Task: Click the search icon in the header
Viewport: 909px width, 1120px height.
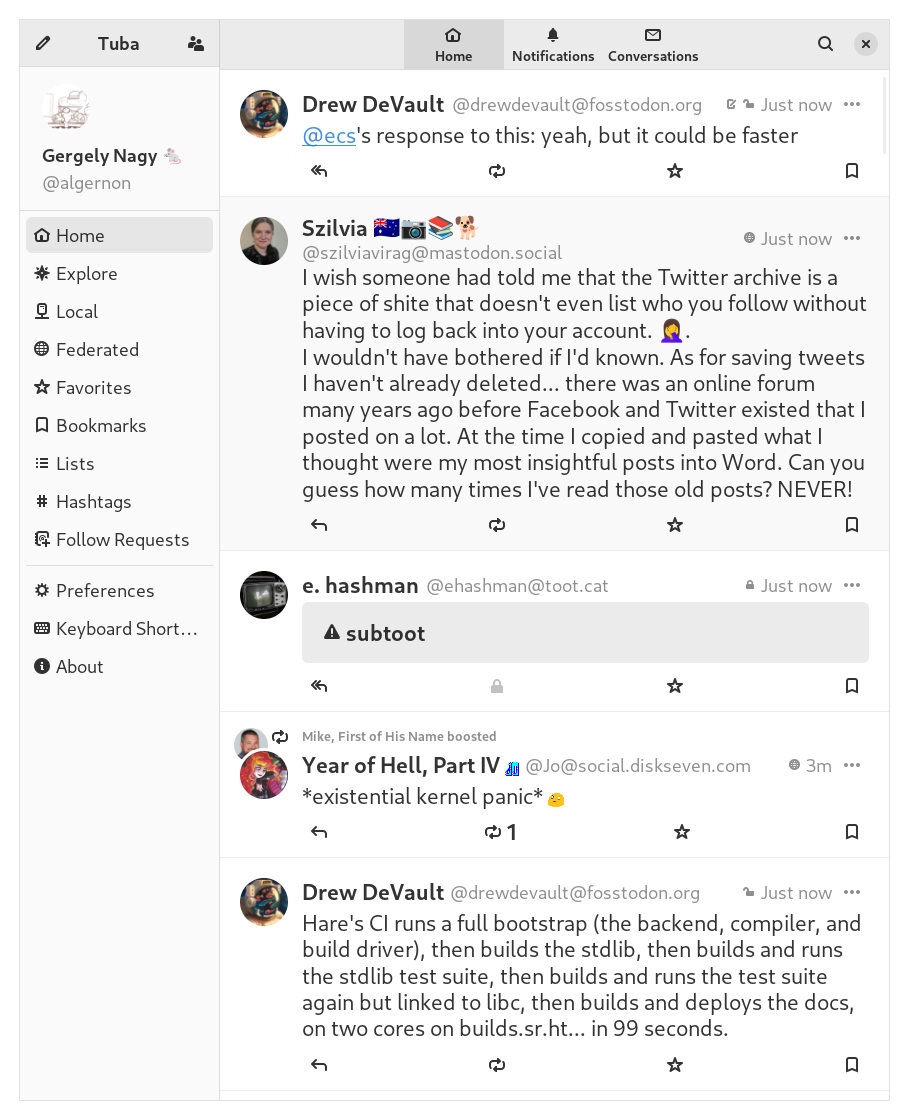Action: (825, 43)
